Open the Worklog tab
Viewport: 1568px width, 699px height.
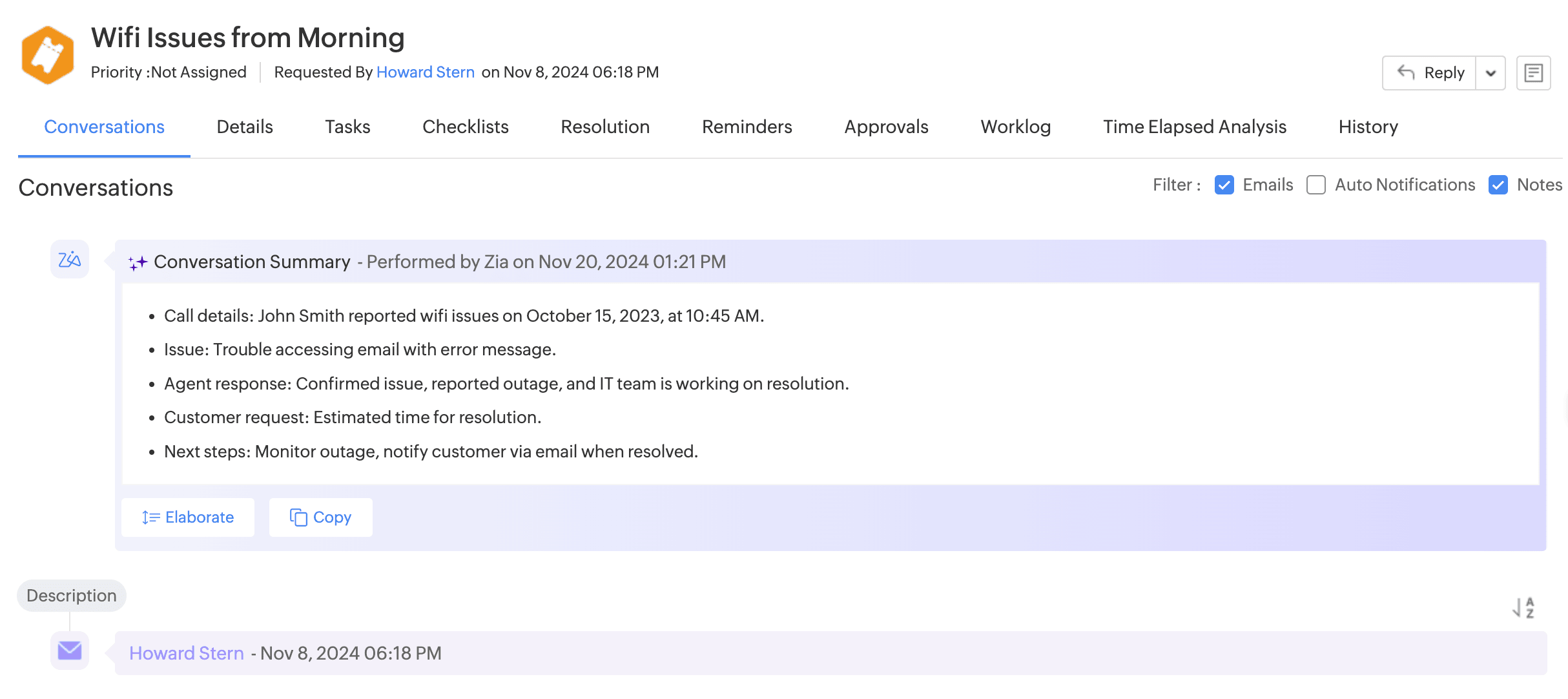(1015, 127)
